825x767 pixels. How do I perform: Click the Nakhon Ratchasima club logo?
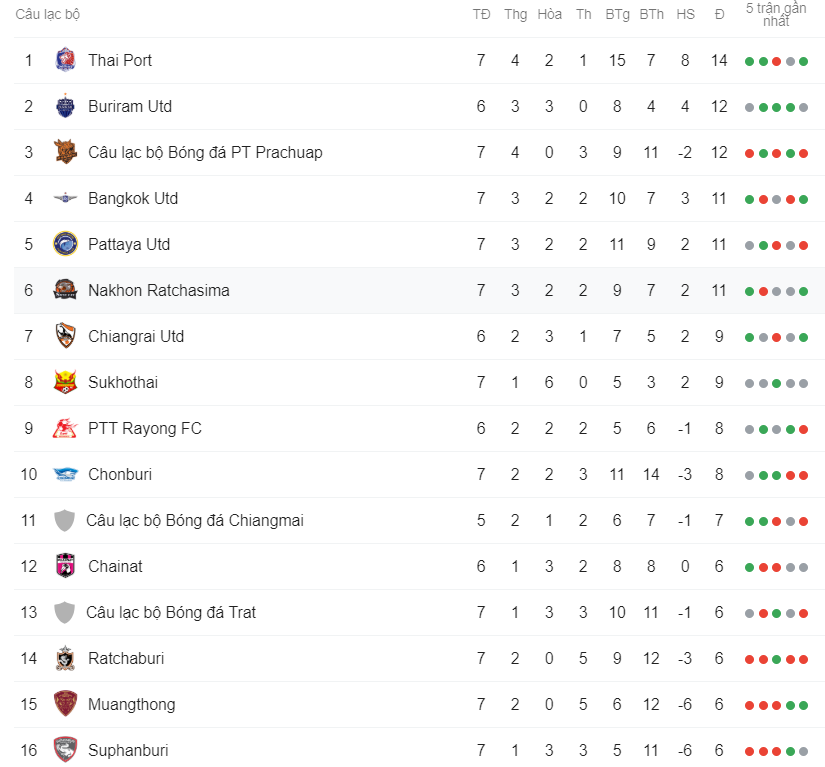(x=65, y=290)
